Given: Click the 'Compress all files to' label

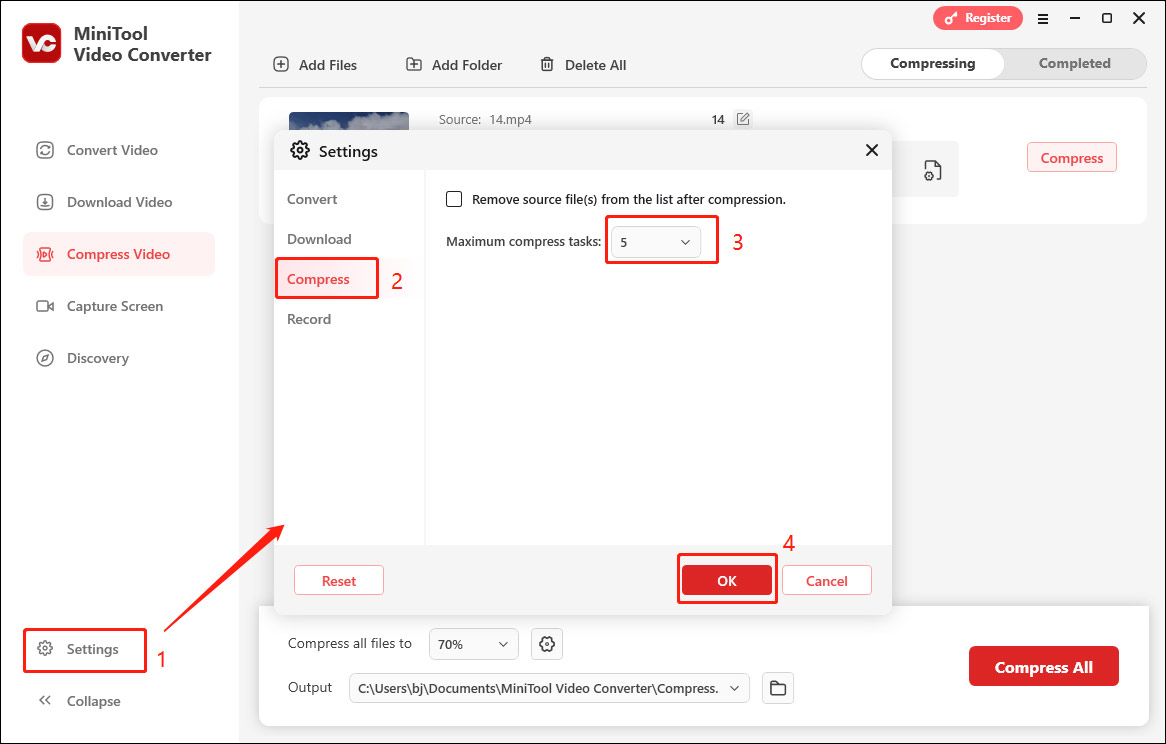Looking at the screenshot, I should pyautogui.click(x=350, y=644).
